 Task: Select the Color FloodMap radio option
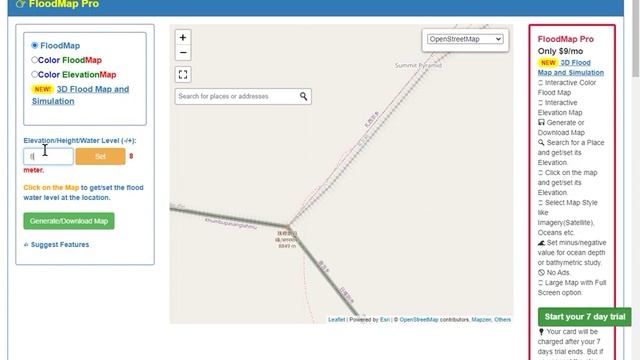[35, 60]
